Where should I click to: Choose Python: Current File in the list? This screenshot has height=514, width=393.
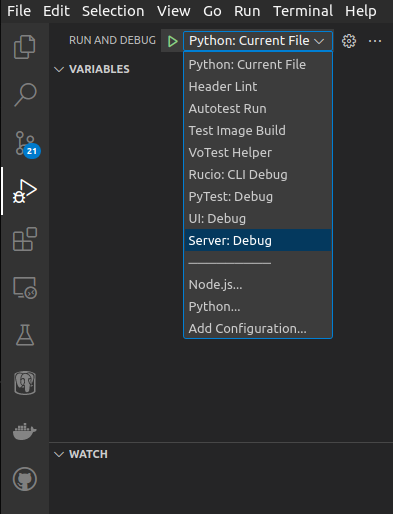tap(258, 65)
